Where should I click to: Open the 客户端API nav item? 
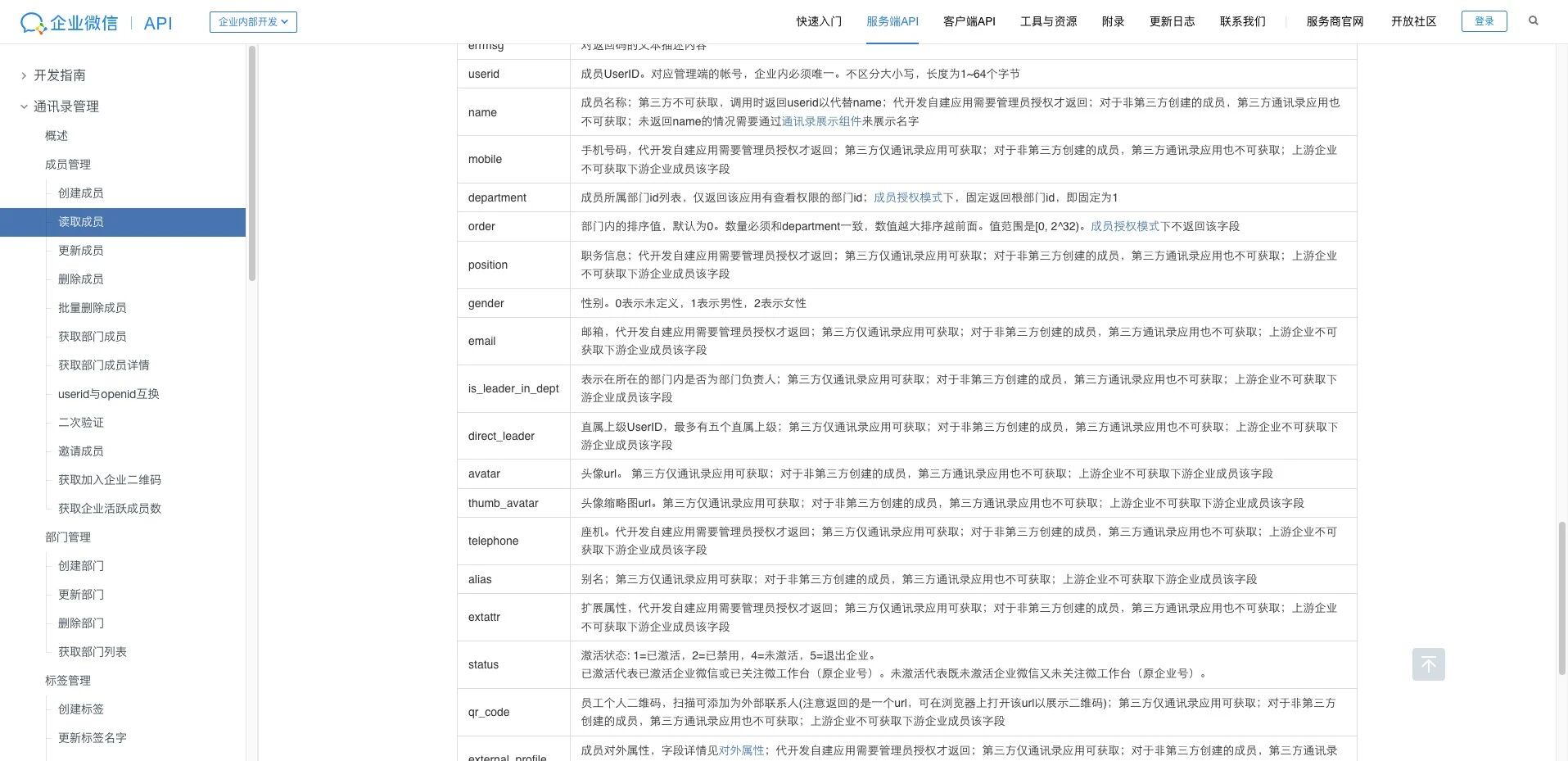pyautogui.click(x=969, y=21)
